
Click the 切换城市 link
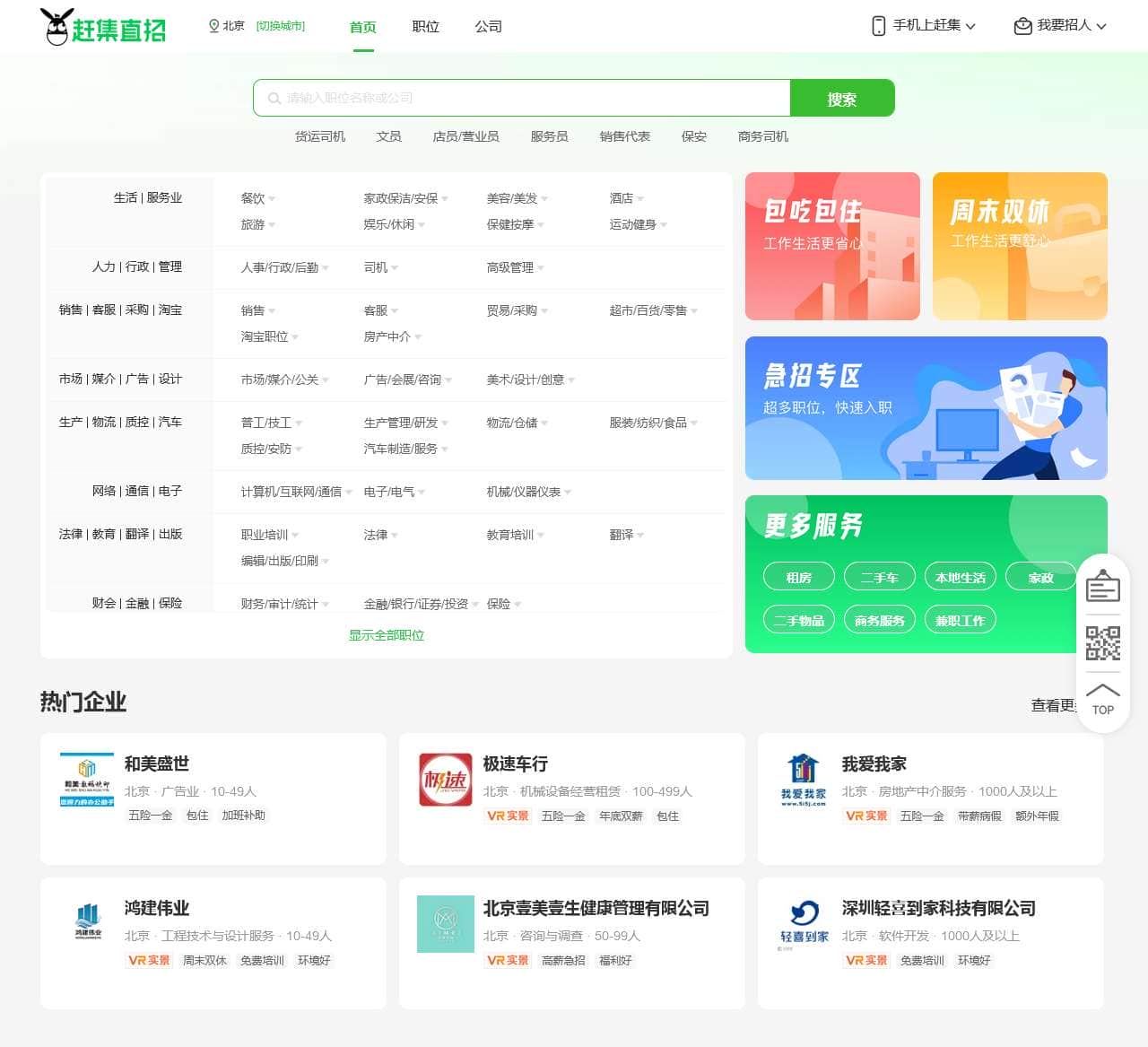281,26
